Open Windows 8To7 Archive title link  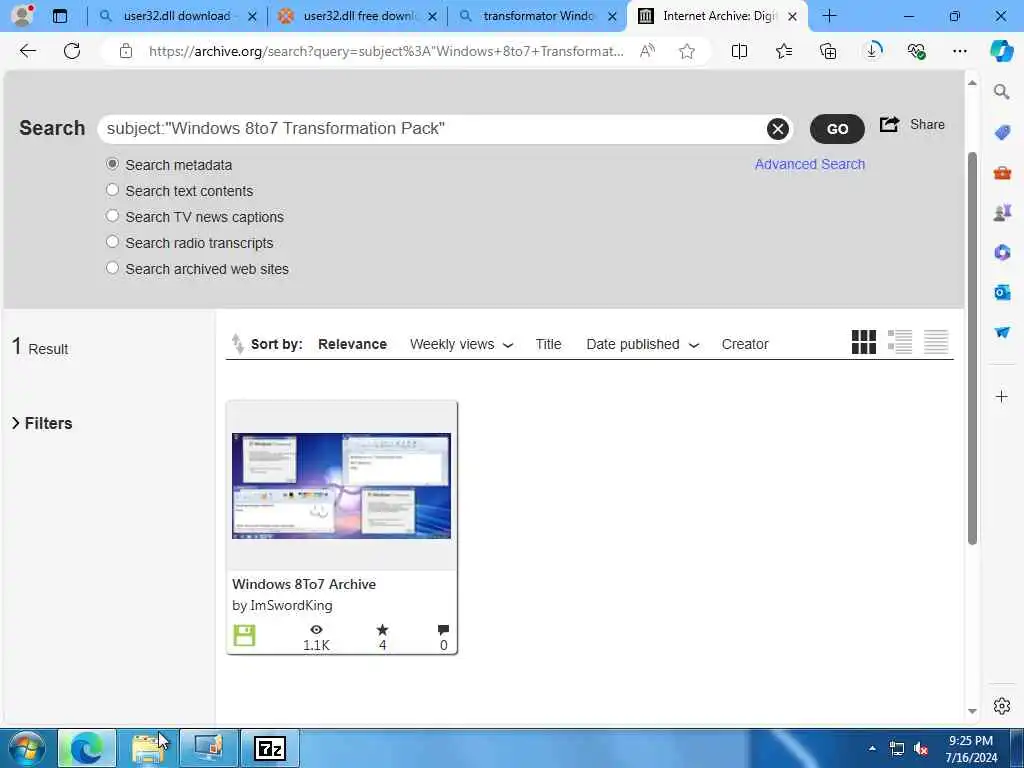[x=304, y=584]
